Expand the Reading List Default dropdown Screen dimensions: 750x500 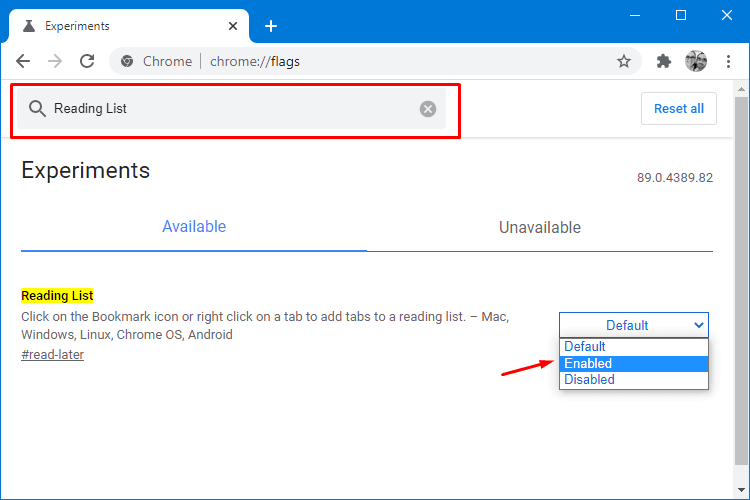click(x=634, y=325)
